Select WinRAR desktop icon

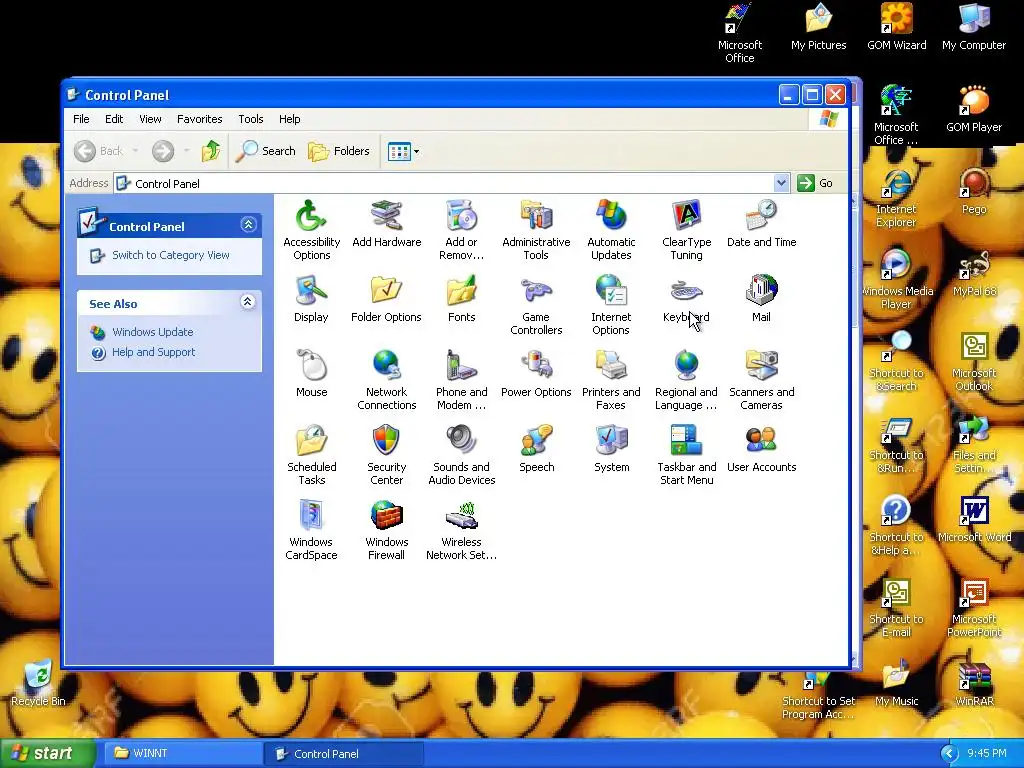(x=974, y=684)
